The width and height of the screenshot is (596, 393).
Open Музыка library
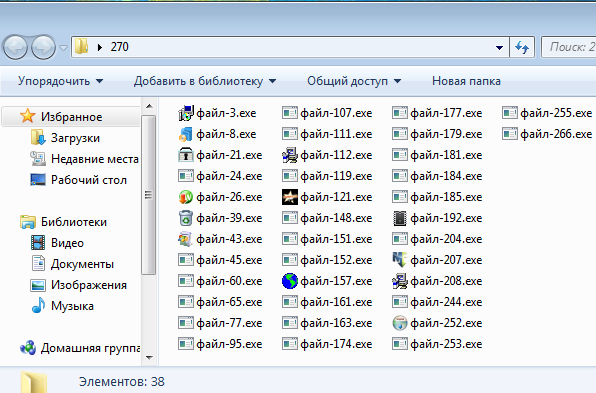(72, 306)
